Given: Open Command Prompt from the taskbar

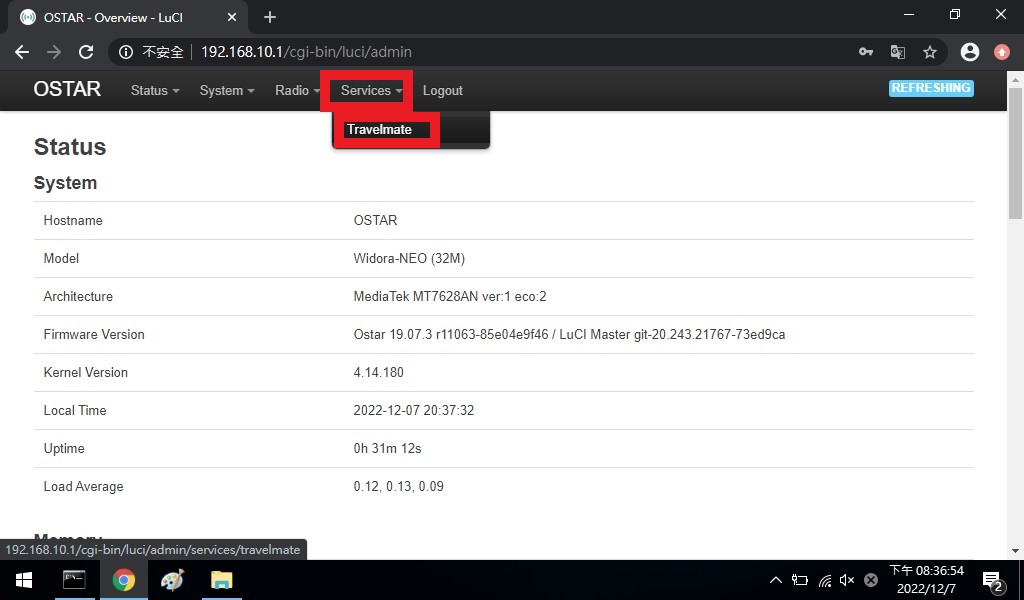Looking at the screenshot, I should point(74,580).
